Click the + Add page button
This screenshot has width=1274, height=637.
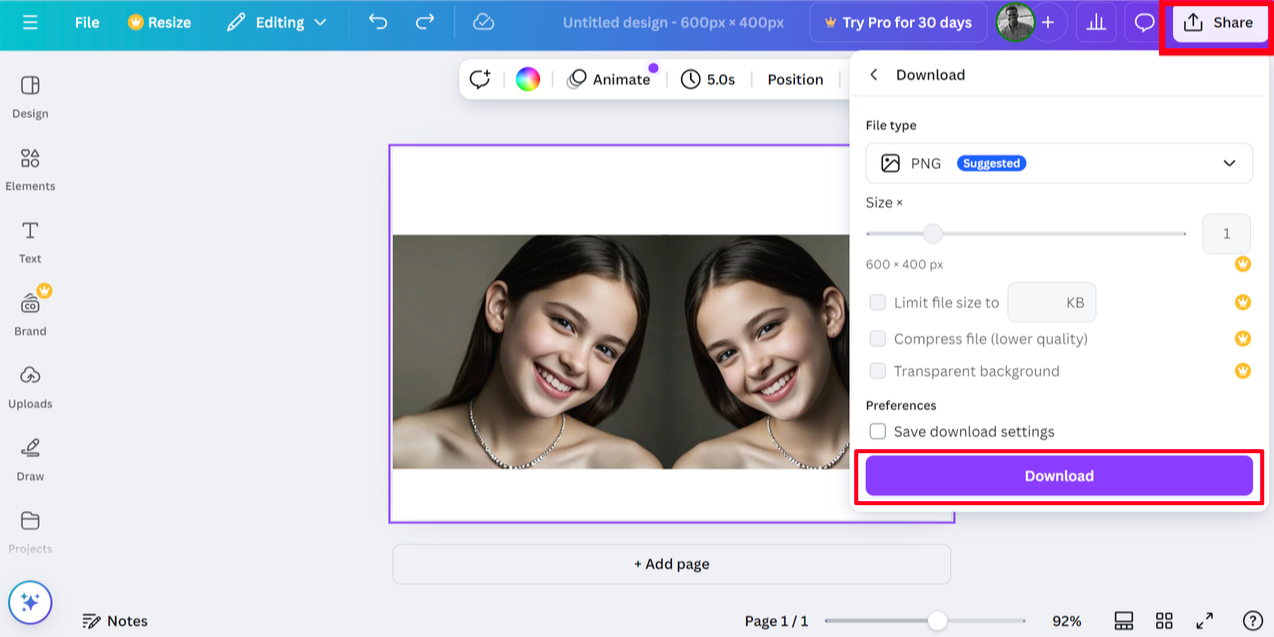[672, 564]
